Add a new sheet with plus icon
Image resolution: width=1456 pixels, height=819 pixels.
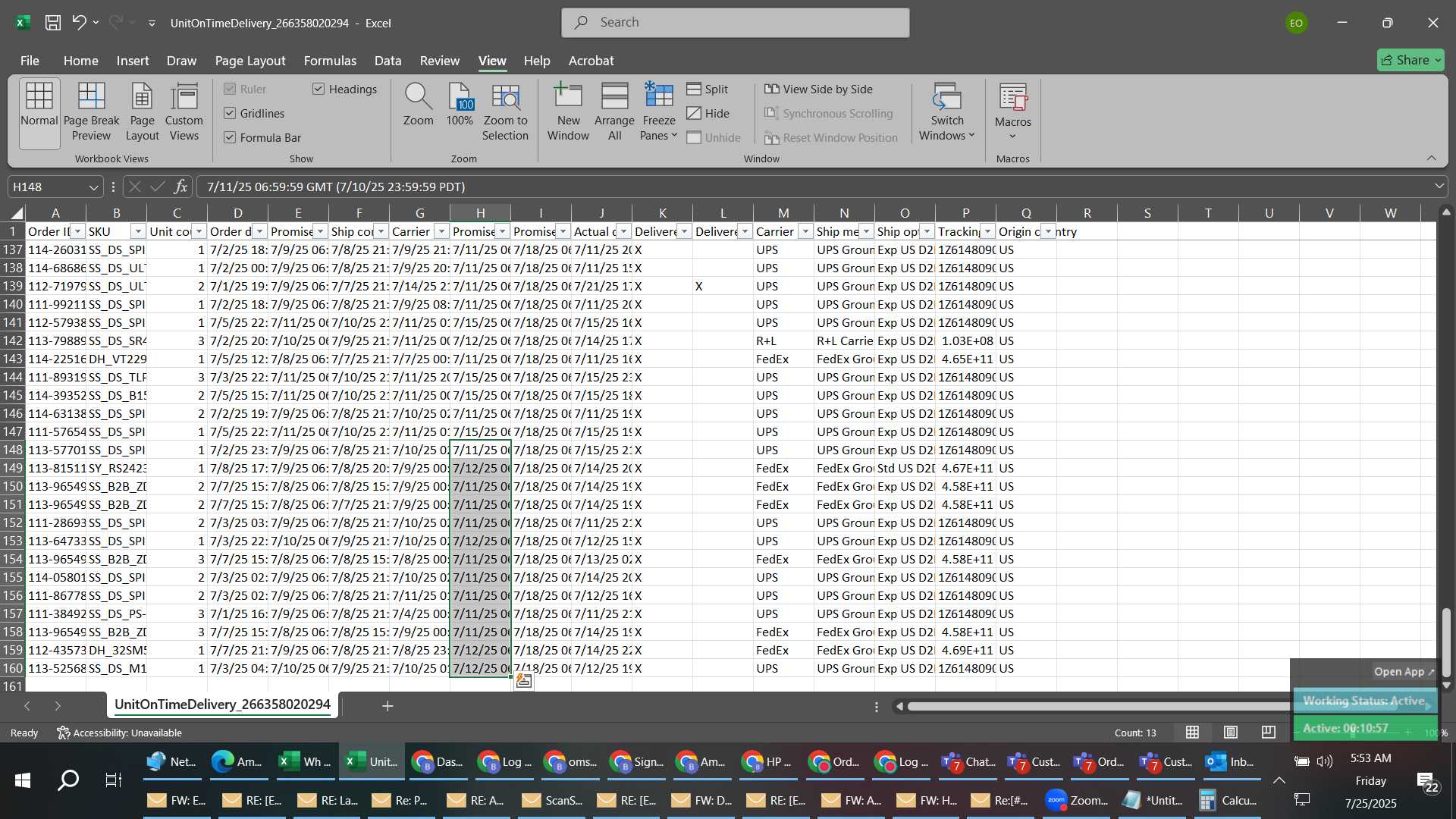(388, 706)
